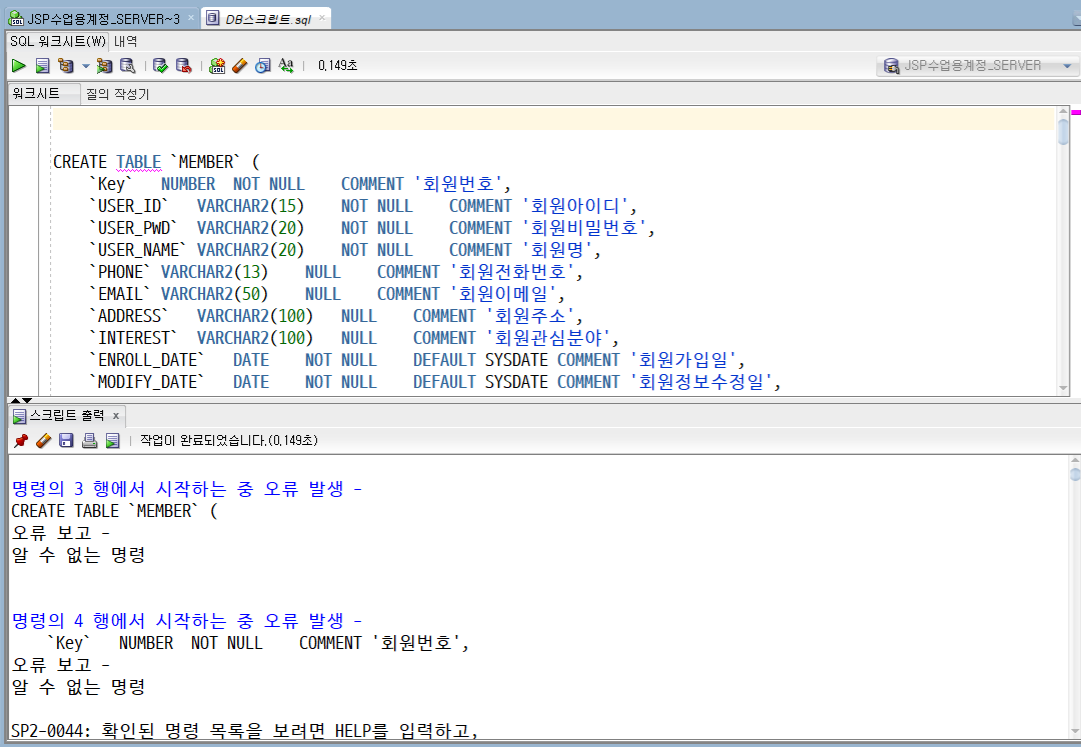
Task: Click the '명령의 3 행에서 시작하는 중 오류 발생' message
Action: click(187, 489)
